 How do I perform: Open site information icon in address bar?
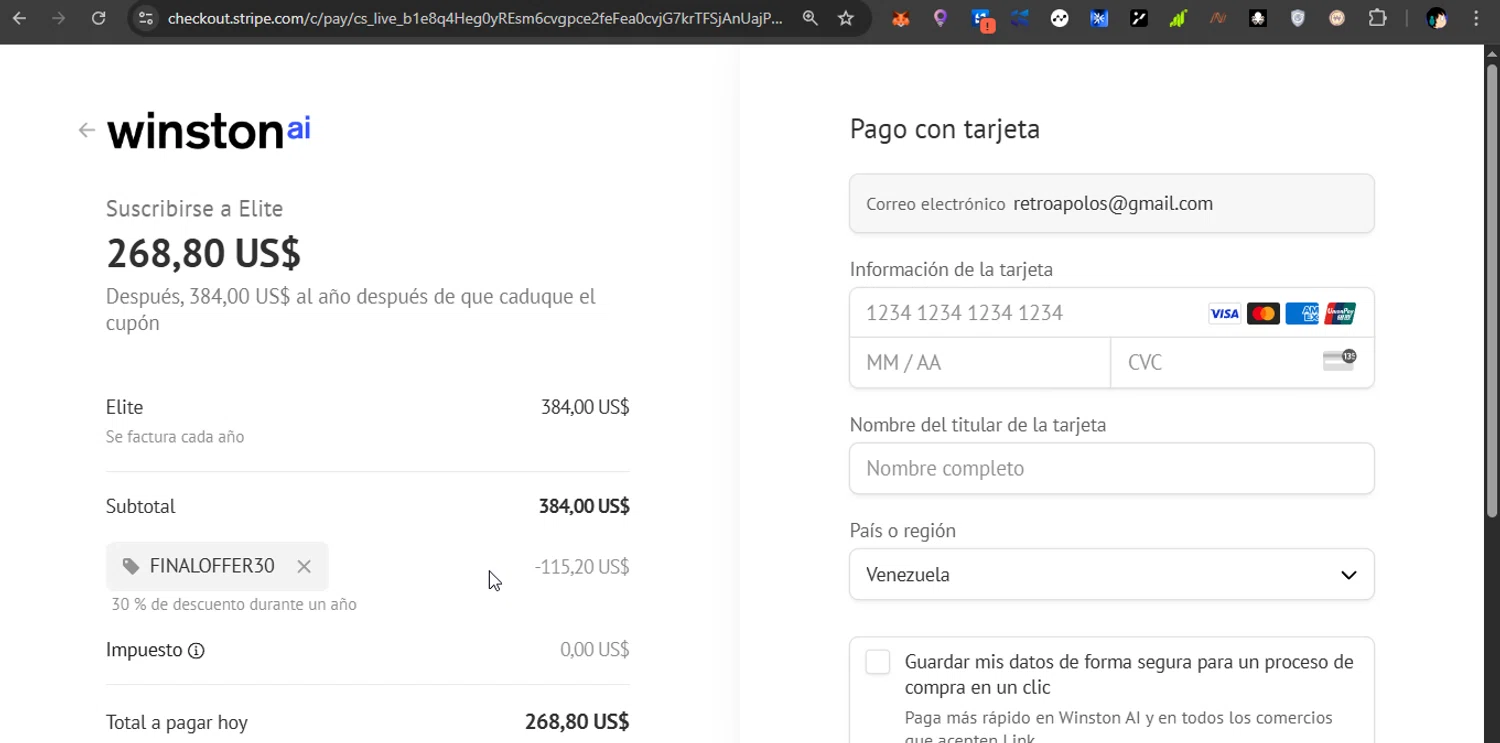coord(146,18)
